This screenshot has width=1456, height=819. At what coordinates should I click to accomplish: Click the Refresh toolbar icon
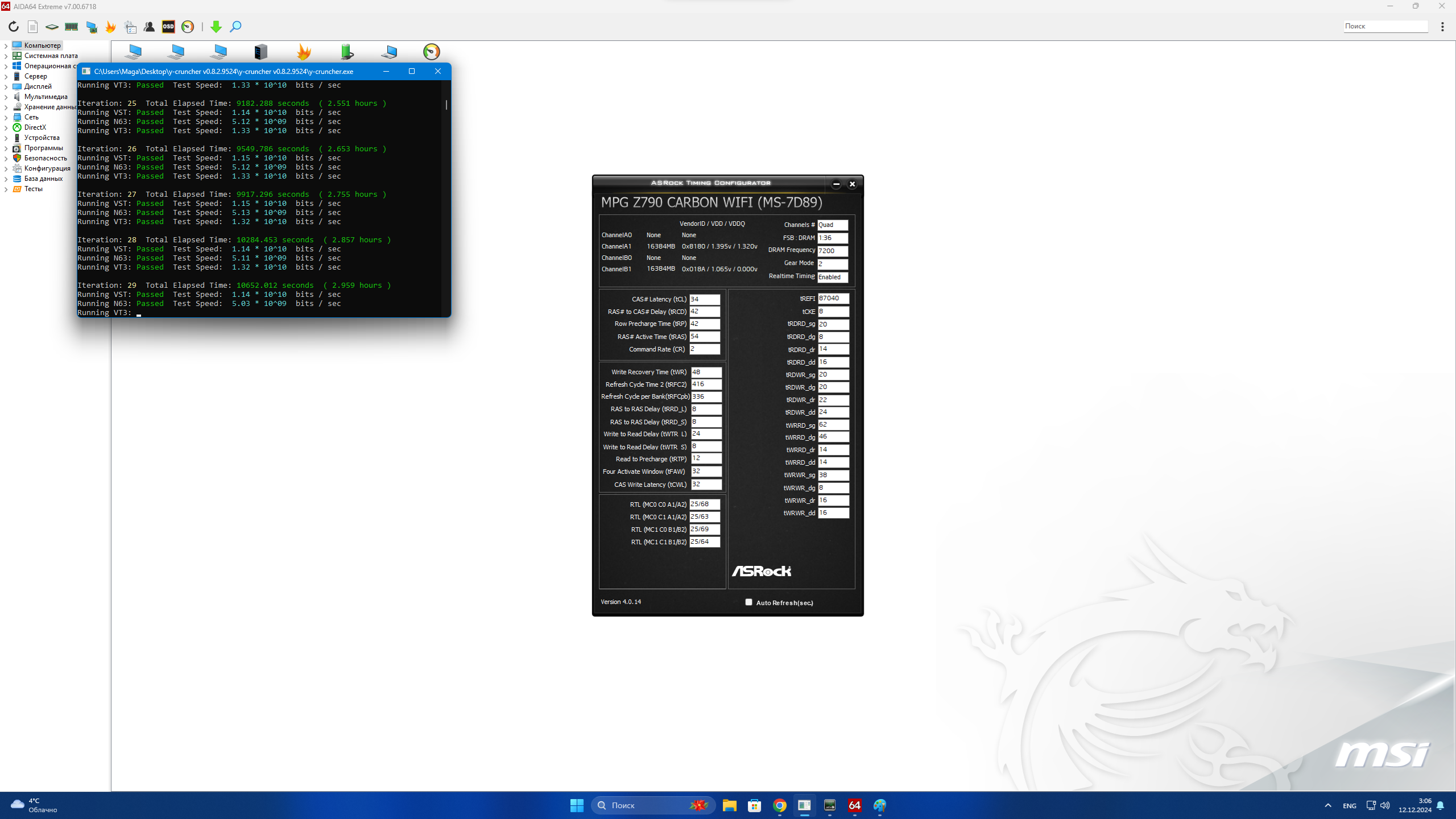14,27
